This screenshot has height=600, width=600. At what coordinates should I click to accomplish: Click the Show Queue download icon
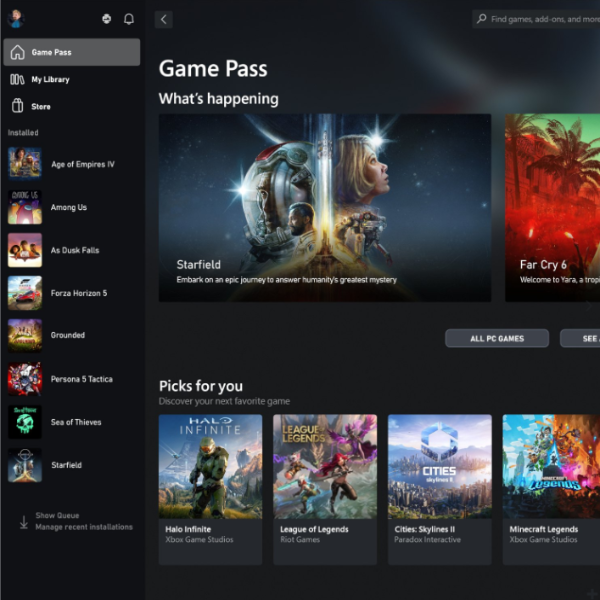tap(23, 522)
